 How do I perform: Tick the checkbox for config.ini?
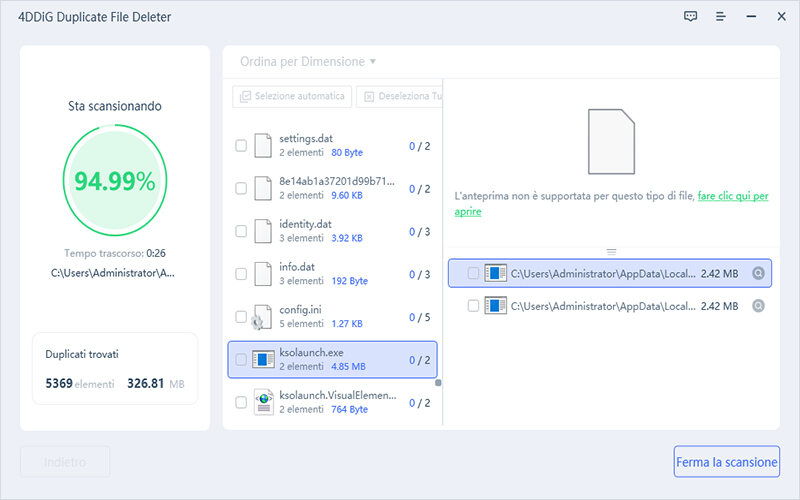tap(241, 317)
